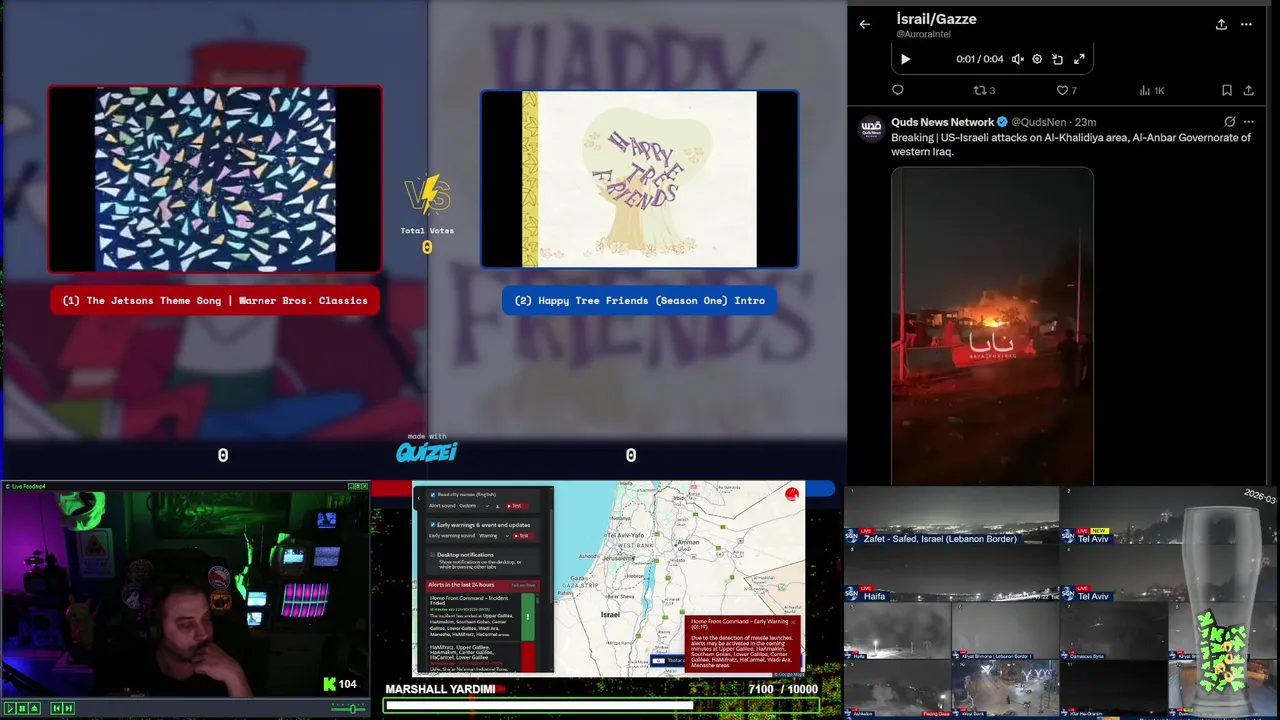Test the Early warning sound
The height and width of the screenshot is (720, 1280).
coord(523,536)
